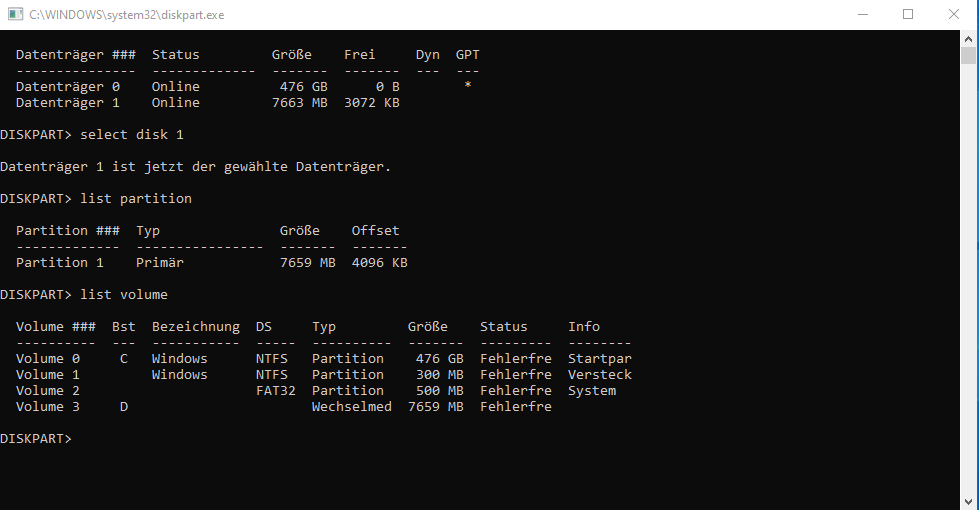Click 'Partition 1' row label

coord(59,263)
